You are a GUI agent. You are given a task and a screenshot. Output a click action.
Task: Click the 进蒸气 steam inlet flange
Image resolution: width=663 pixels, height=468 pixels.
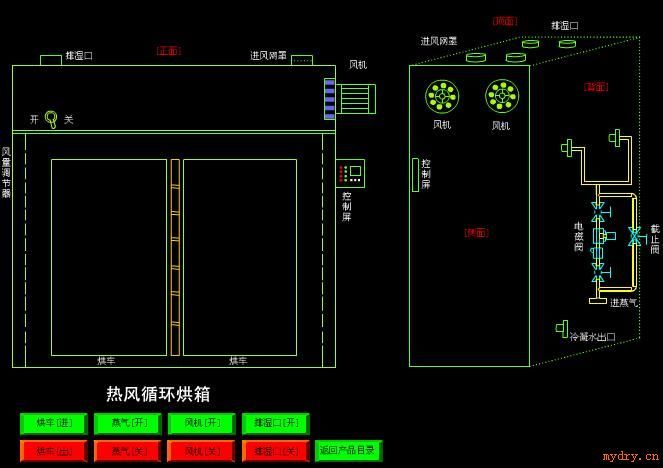pos(598,301)
